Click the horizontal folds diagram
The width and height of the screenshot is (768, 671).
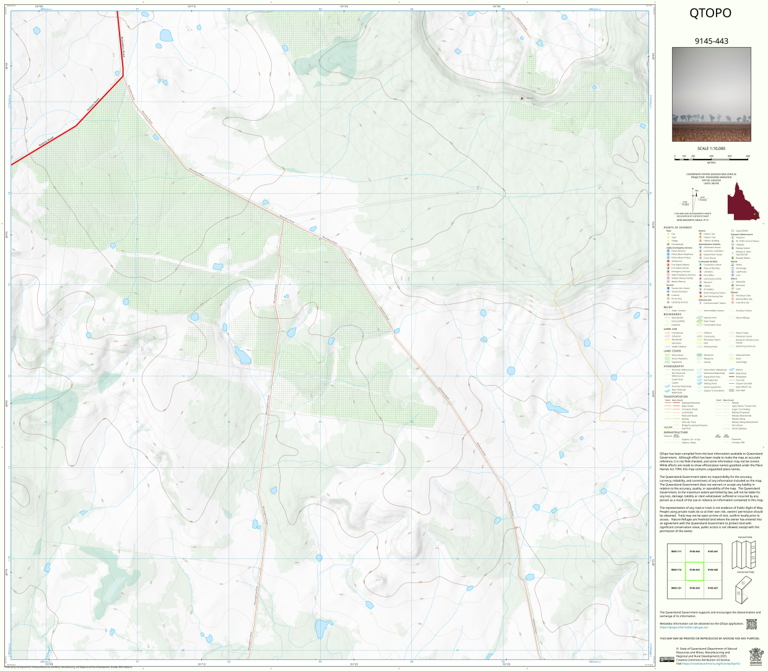pyautogui.click(x=744, y=589)
